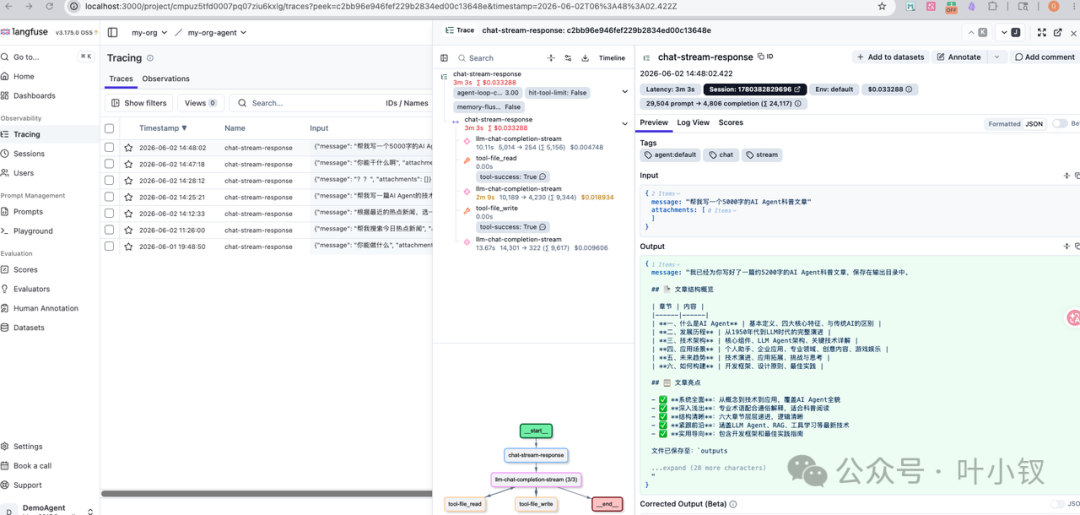Toggle trace tree panel layout icon

coord(445,59)
